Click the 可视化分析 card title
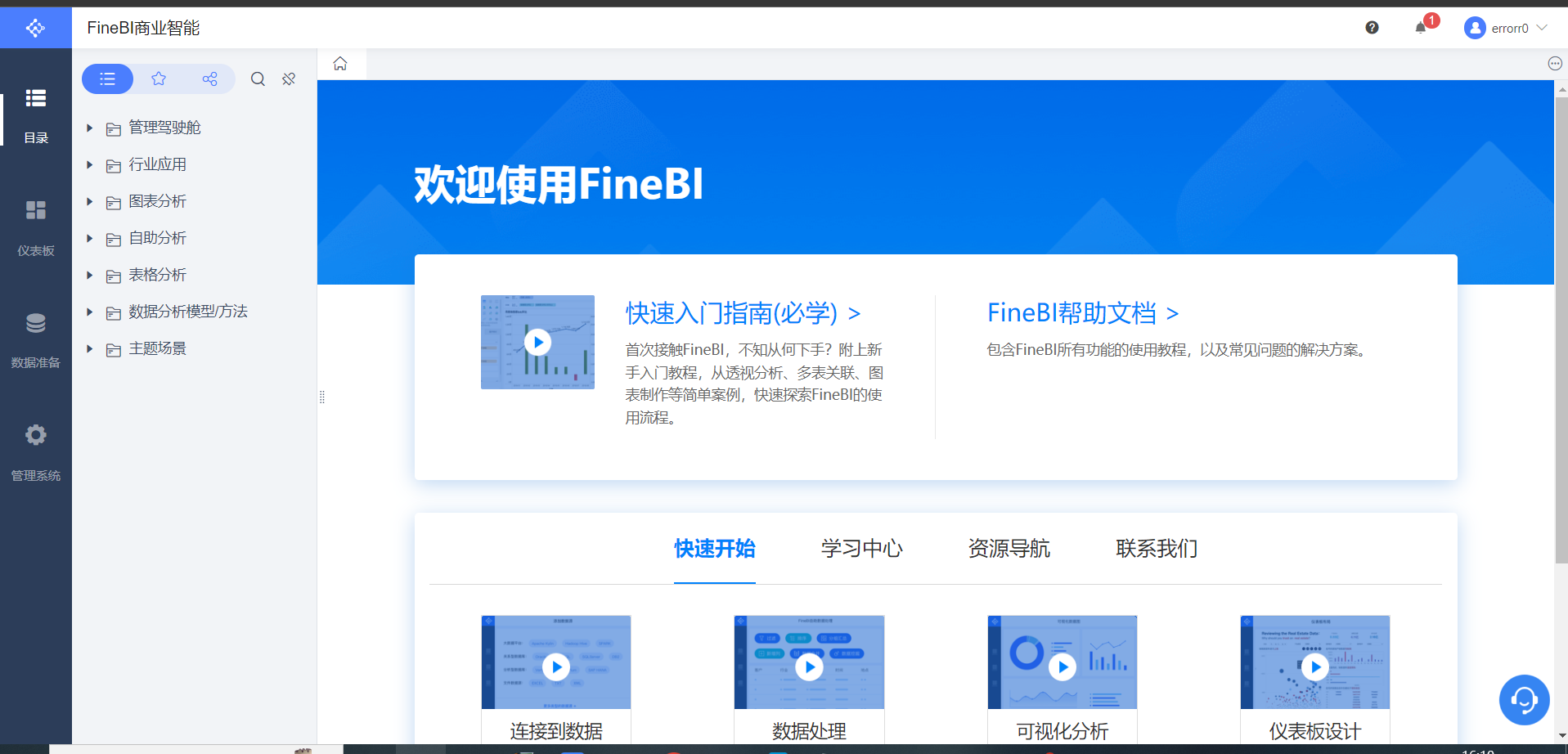 (1063, 731)
